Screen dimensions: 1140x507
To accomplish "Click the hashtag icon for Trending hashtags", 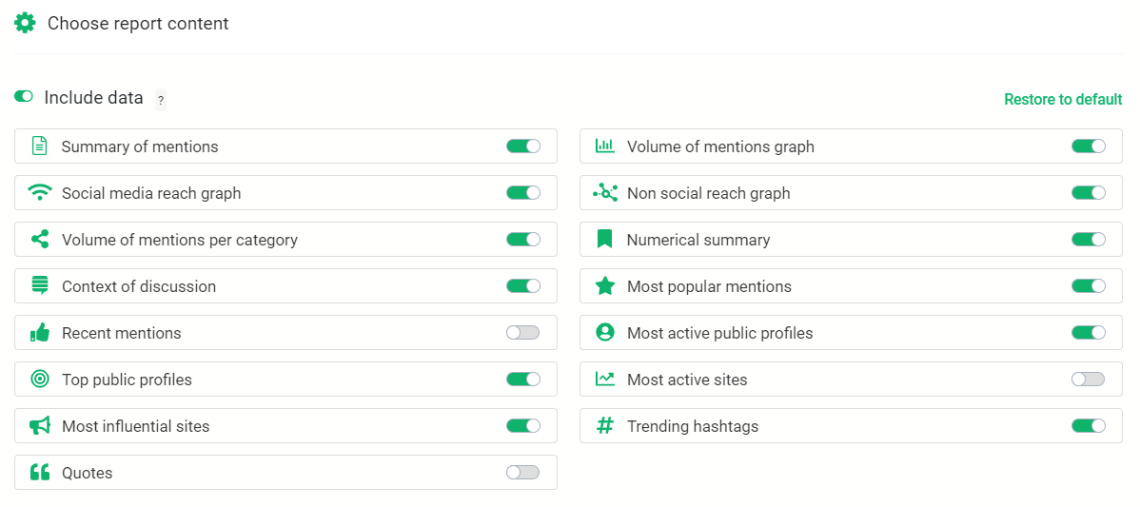I will [x=605, y=426].
